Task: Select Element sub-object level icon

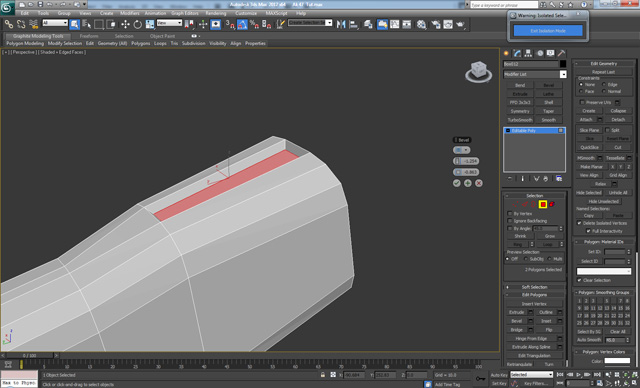Action: [x=552, y=204]
